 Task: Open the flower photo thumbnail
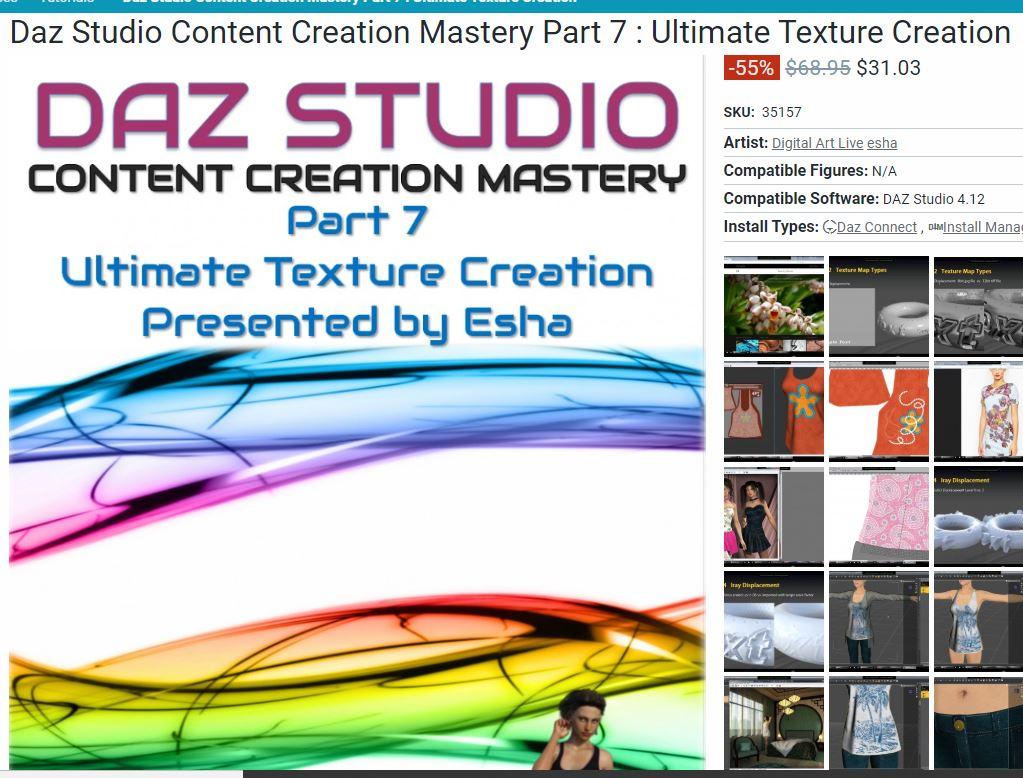(774, 306)
